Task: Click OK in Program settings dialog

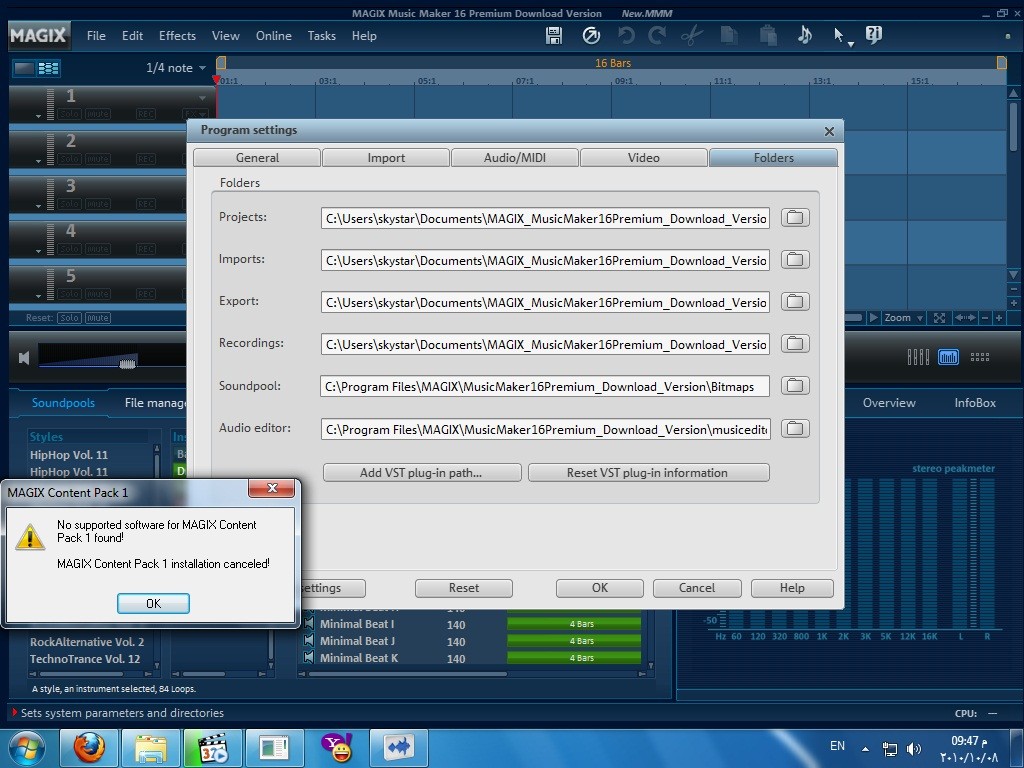Action: click(x=600, y=588)
